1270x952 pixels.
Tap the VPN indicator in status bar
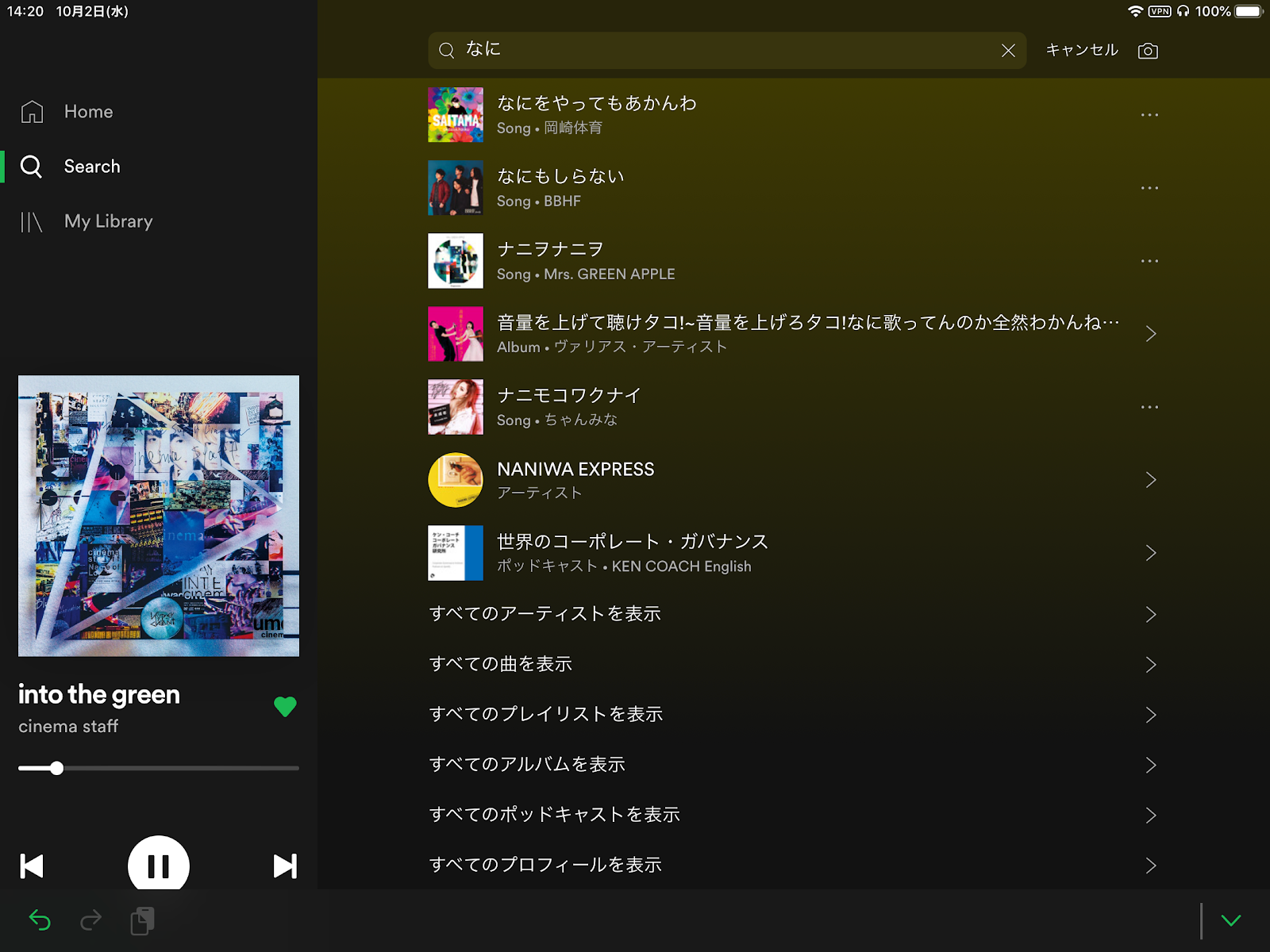tap(1160, 11)
